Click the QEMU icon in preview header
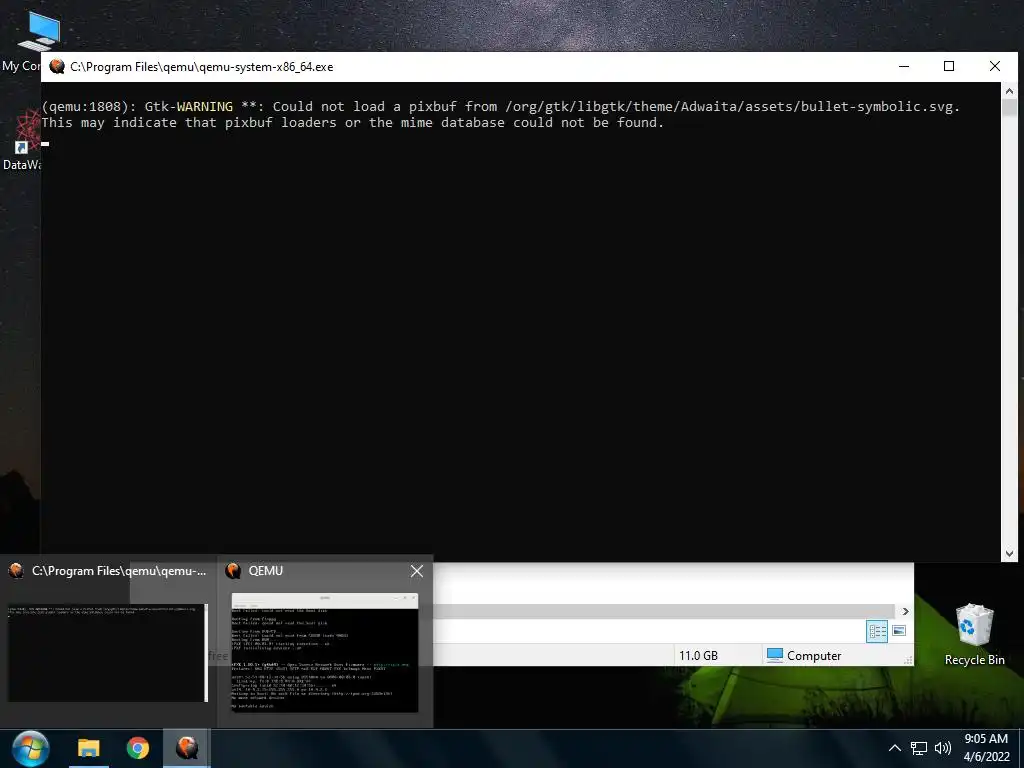This screenshot has width=1024, height=768. pos(233,571)
